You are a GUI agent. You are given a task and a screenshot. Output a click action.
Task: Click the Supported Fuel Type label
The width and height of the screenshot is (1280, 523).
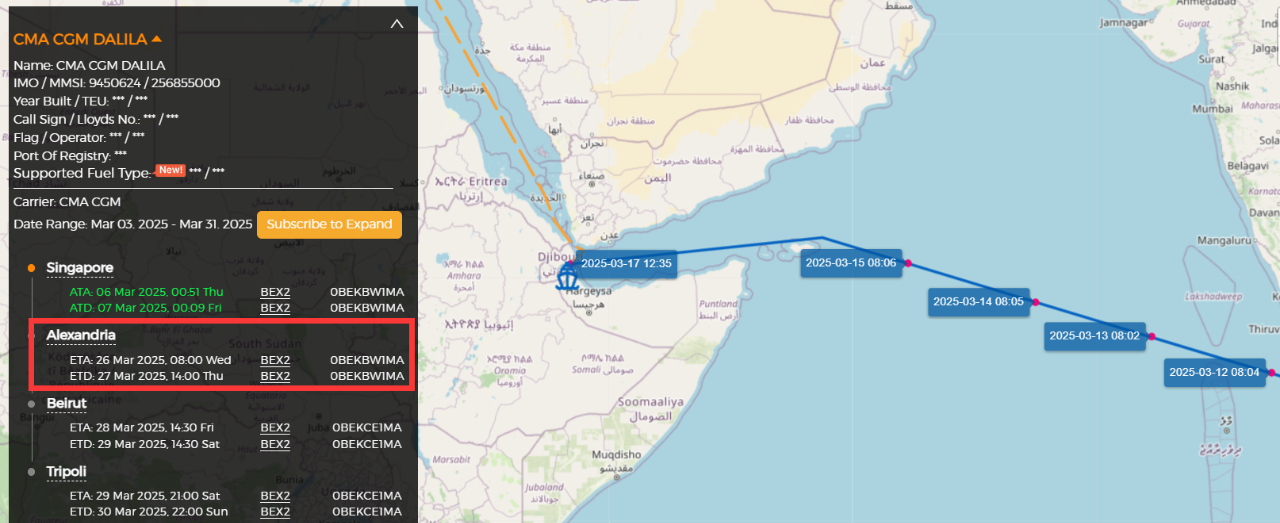click(82, 173)
